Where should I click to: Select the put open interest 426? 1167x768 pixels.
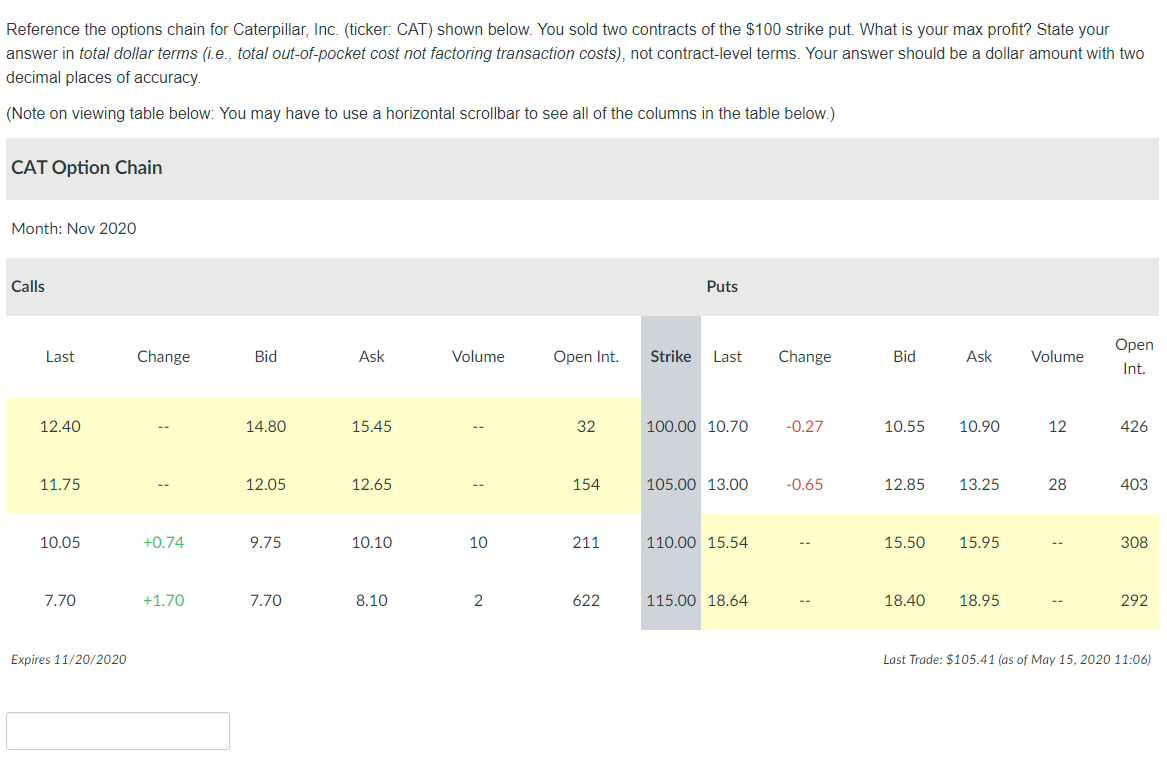pos(1134,426)
